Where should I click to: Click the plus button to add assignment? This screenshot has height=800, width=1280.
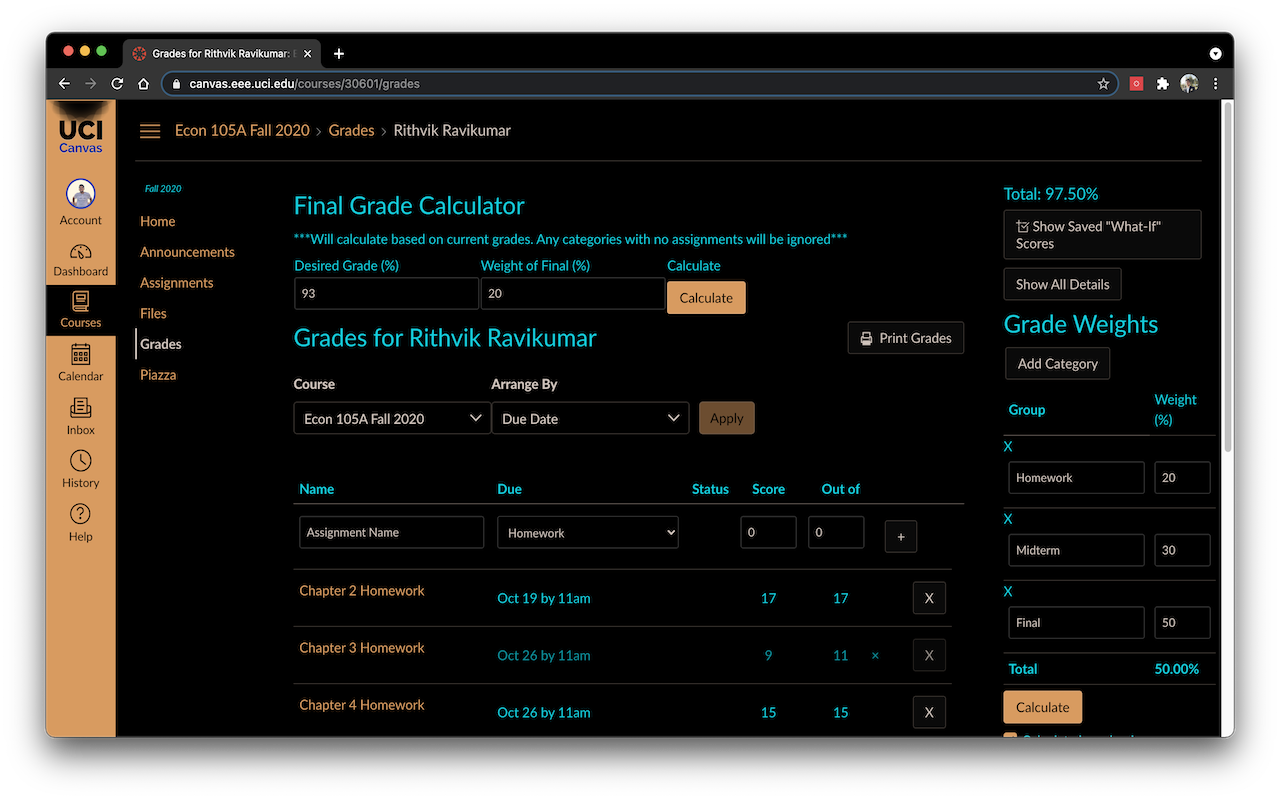pyautogui.click(x=901, y=537)
